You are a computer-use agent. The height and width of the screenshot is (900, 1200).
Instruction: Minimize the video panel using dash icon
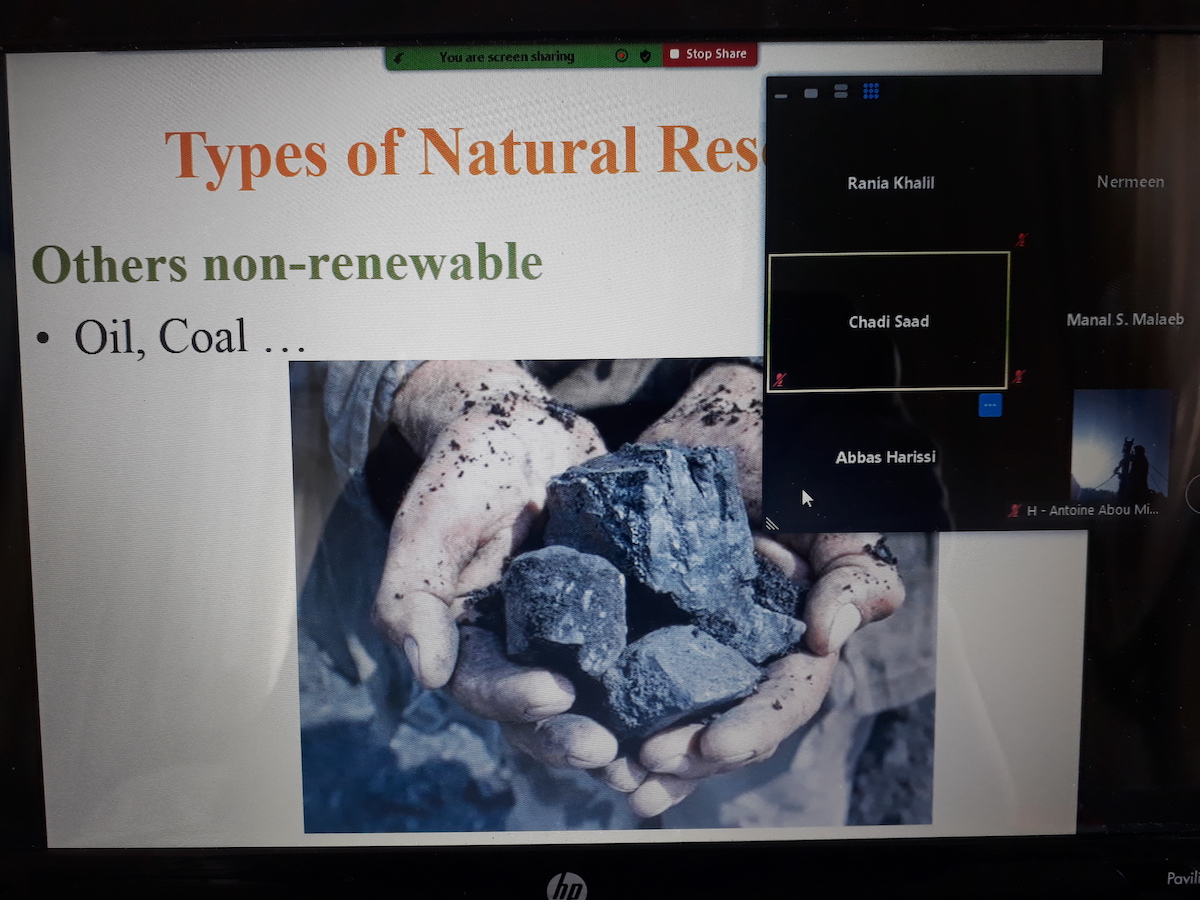(781, 96)
